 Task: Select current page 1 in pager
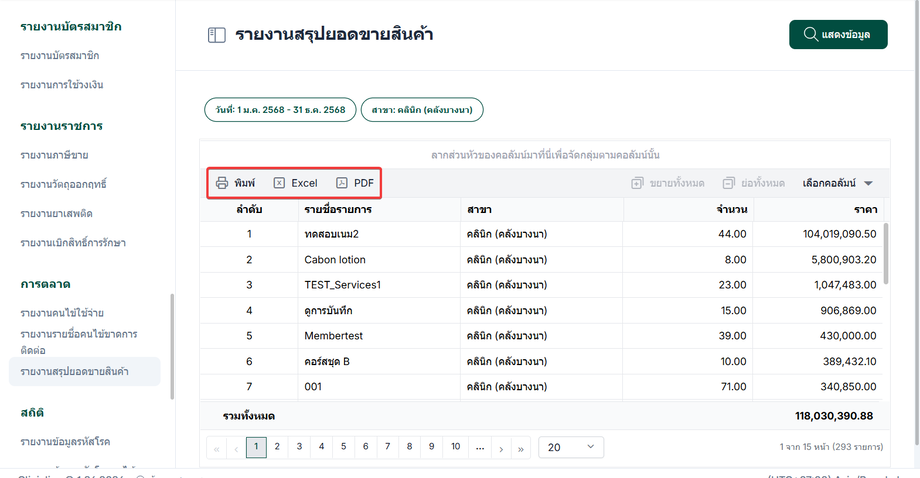pos(256,448)
